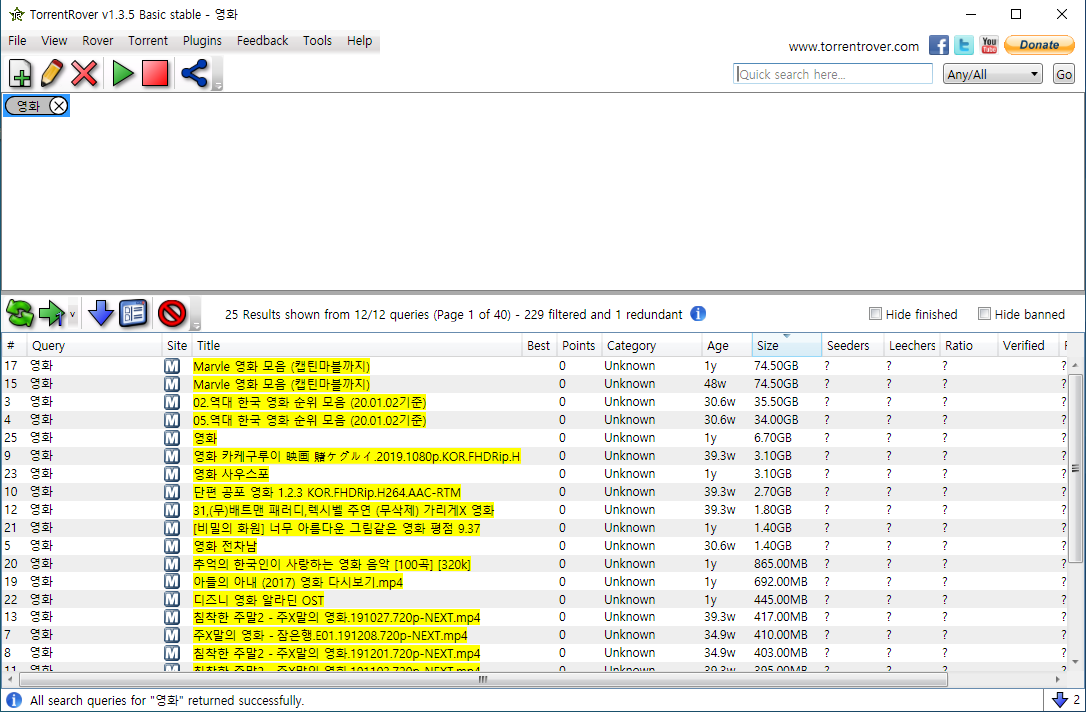This screenshot has height=712, width=1086.
Task: Select the 865.00MB size cell
Action: tap(781, 564)
